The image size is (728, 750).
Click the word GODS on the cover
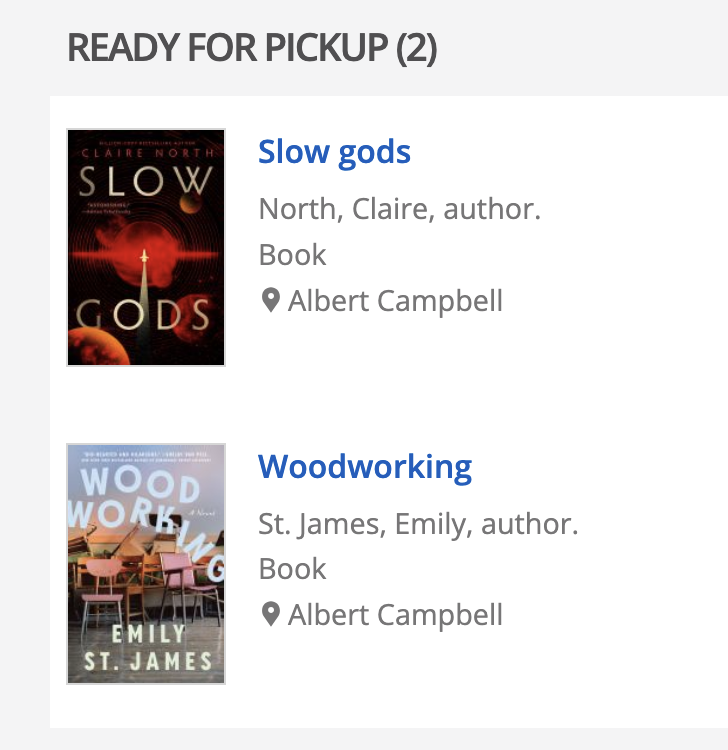pos(146,314)
